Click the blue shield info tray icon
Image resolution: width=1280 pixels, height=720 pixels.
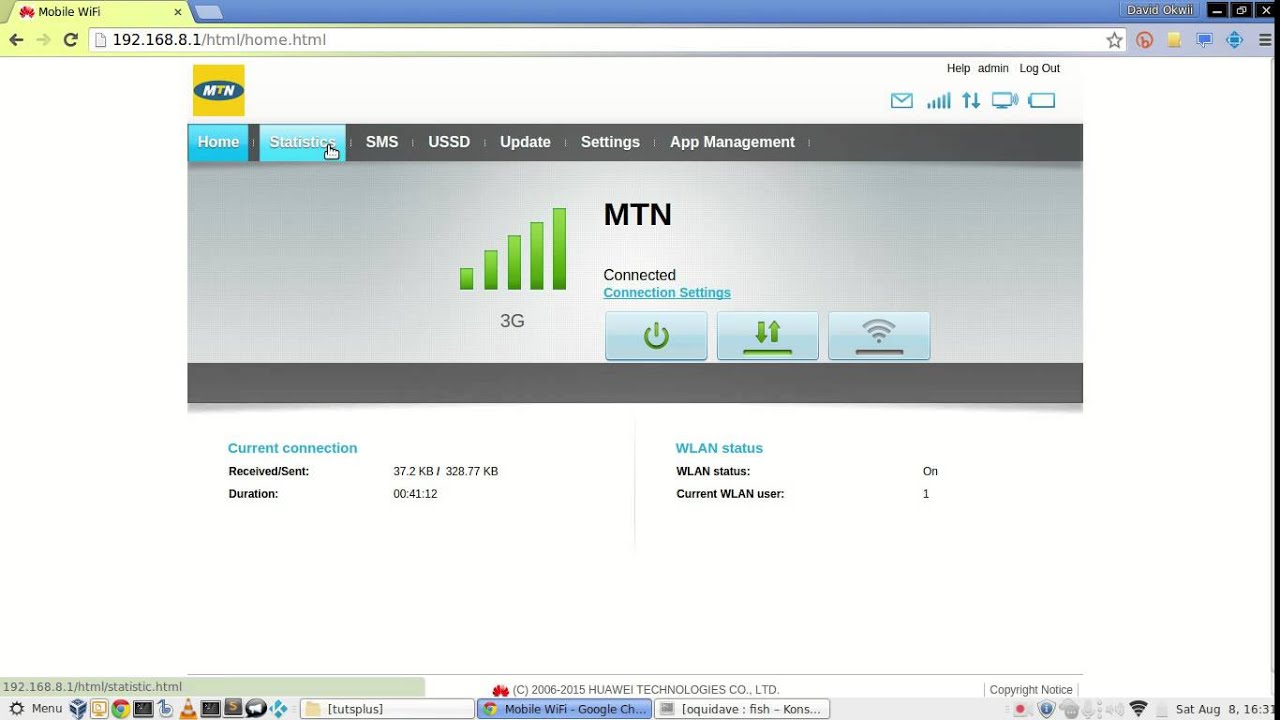(x=1046, y=709)
